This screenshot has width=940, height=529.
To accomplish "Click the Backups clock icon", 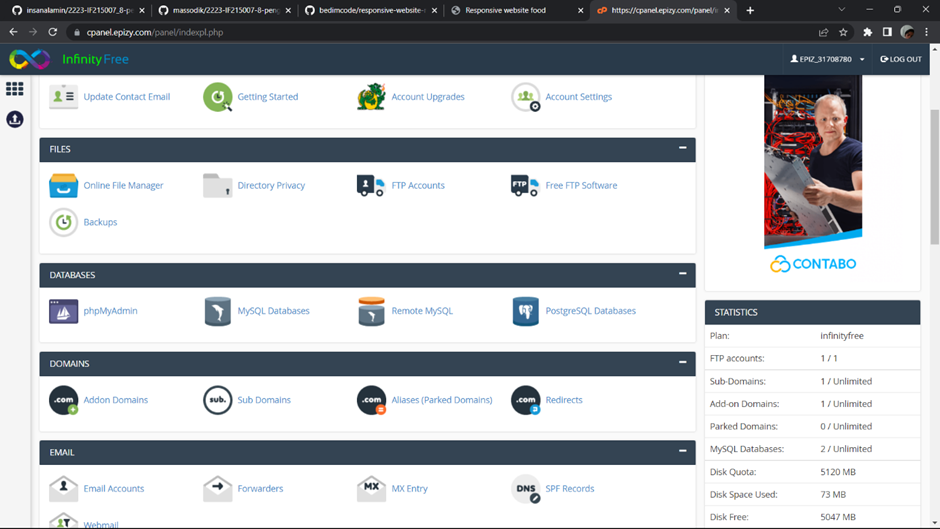I will click(x=64, y=222).
